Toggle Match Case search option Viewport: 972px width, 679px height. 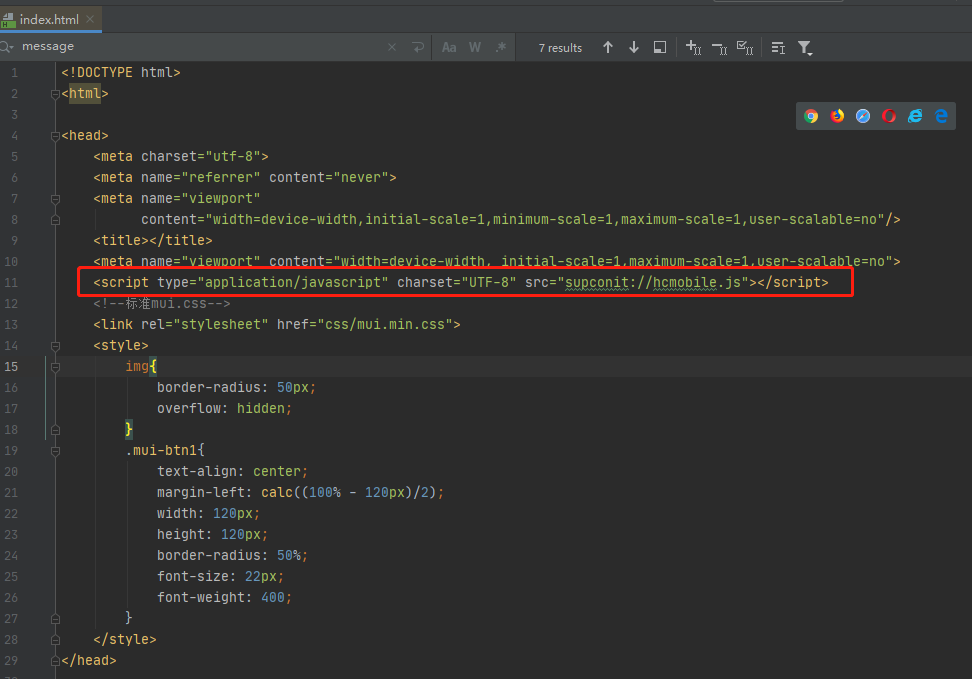[449, 47]
